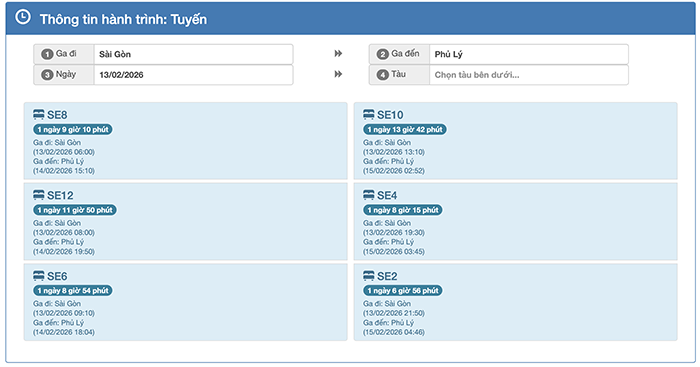This screenshot has height=367, width=700.
Task: Click the train icon next to SE12
Action: (39, 195)
